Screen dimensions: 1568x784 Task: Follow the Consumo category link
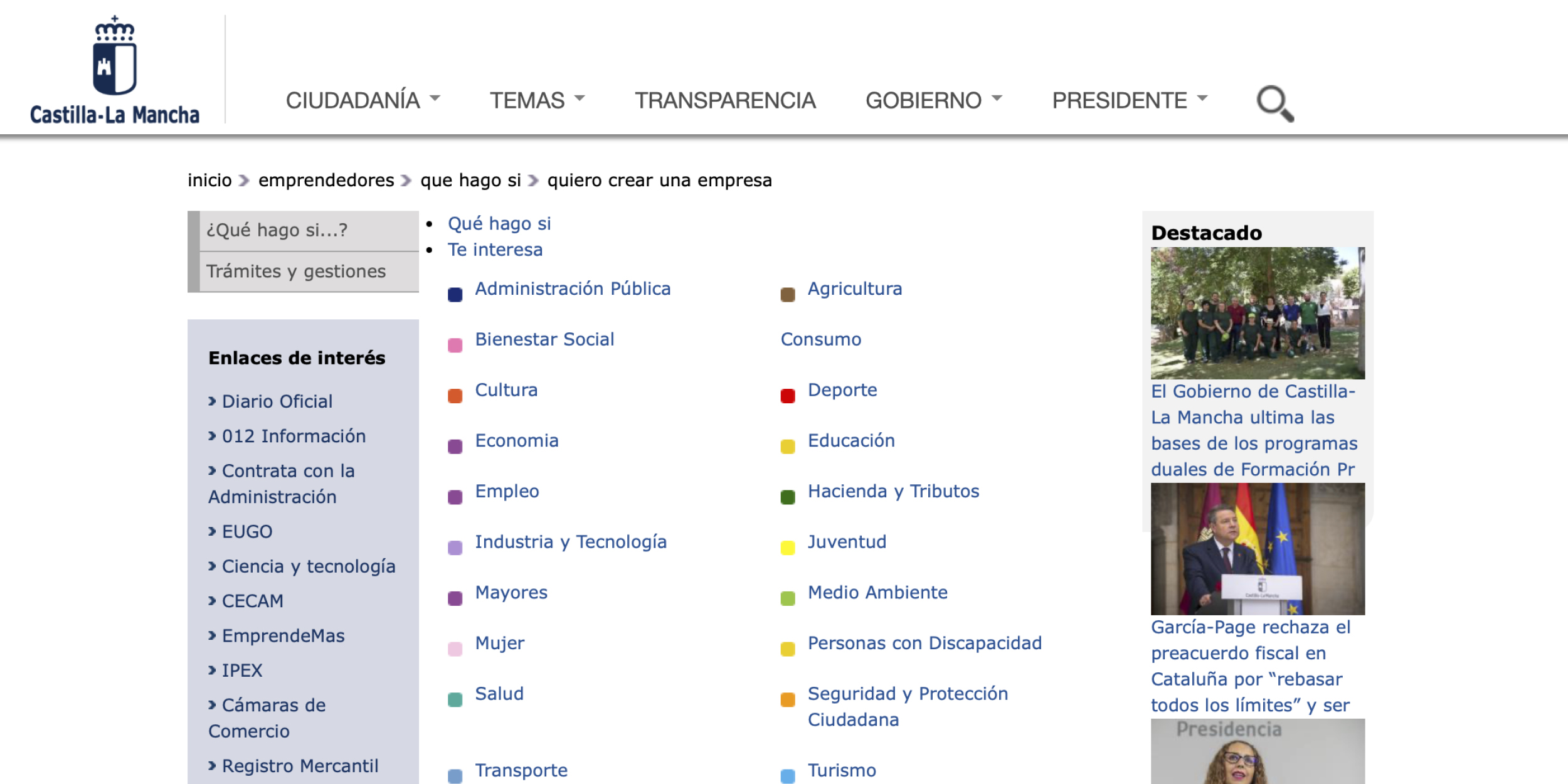(820, 339)
